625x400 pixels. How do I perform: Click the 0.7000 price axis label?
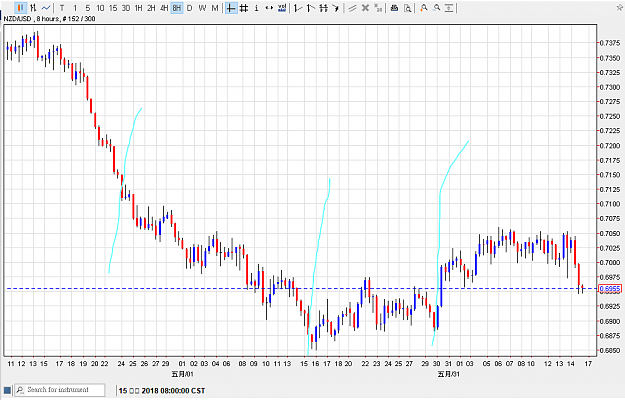tap(610, 263)
